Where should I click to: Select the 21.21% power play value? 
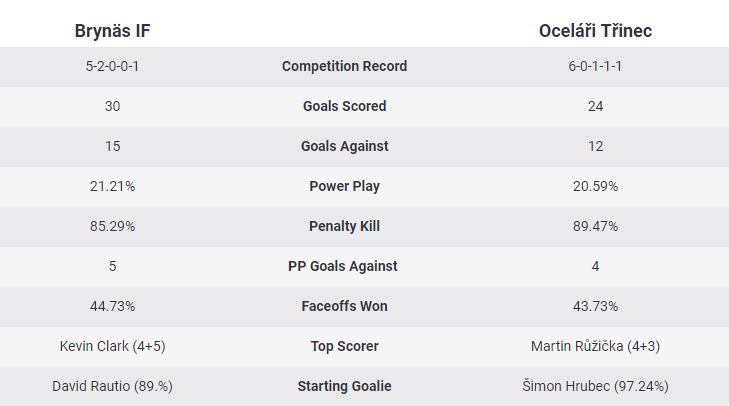112,186
